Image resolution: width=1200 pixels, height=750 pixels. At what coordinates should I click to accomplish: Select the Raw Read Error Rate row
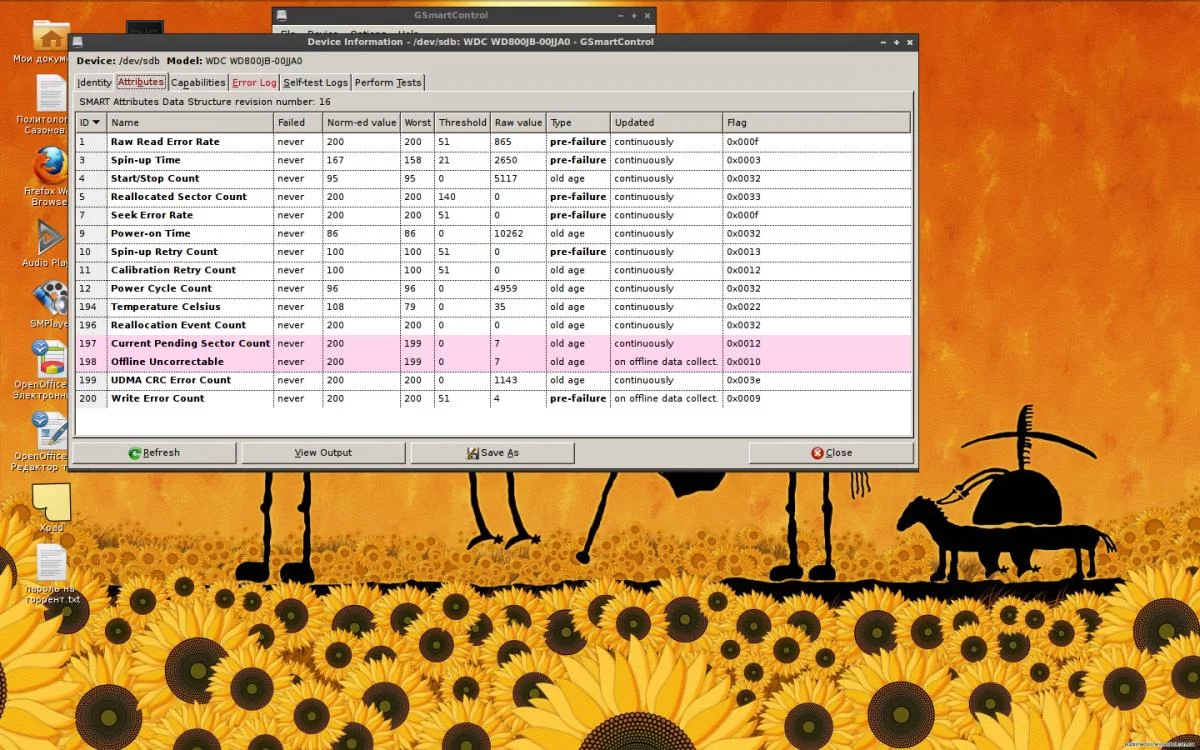click(x=493, y=142)
